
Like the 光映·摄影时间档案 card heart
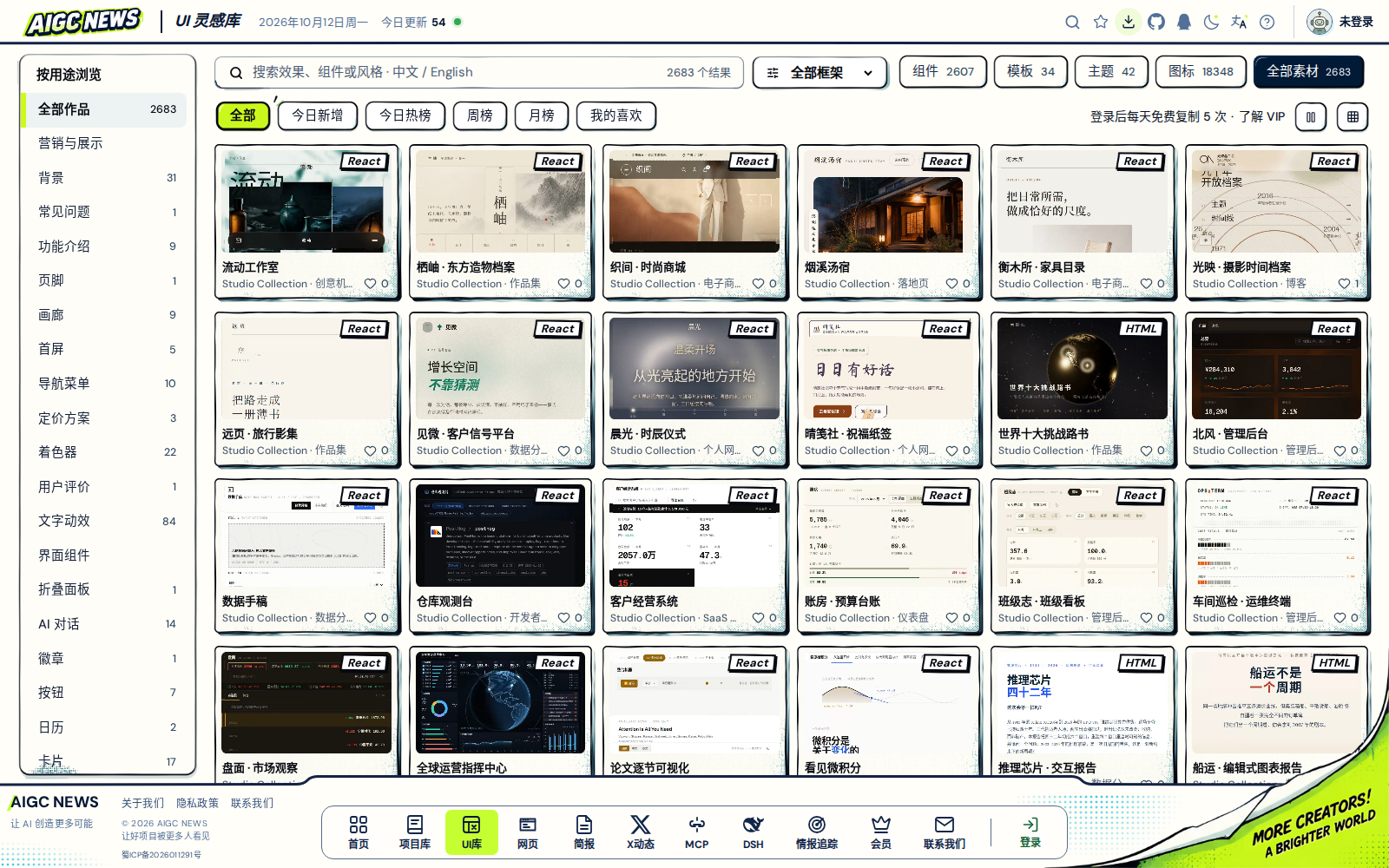tap(1344, 284)
